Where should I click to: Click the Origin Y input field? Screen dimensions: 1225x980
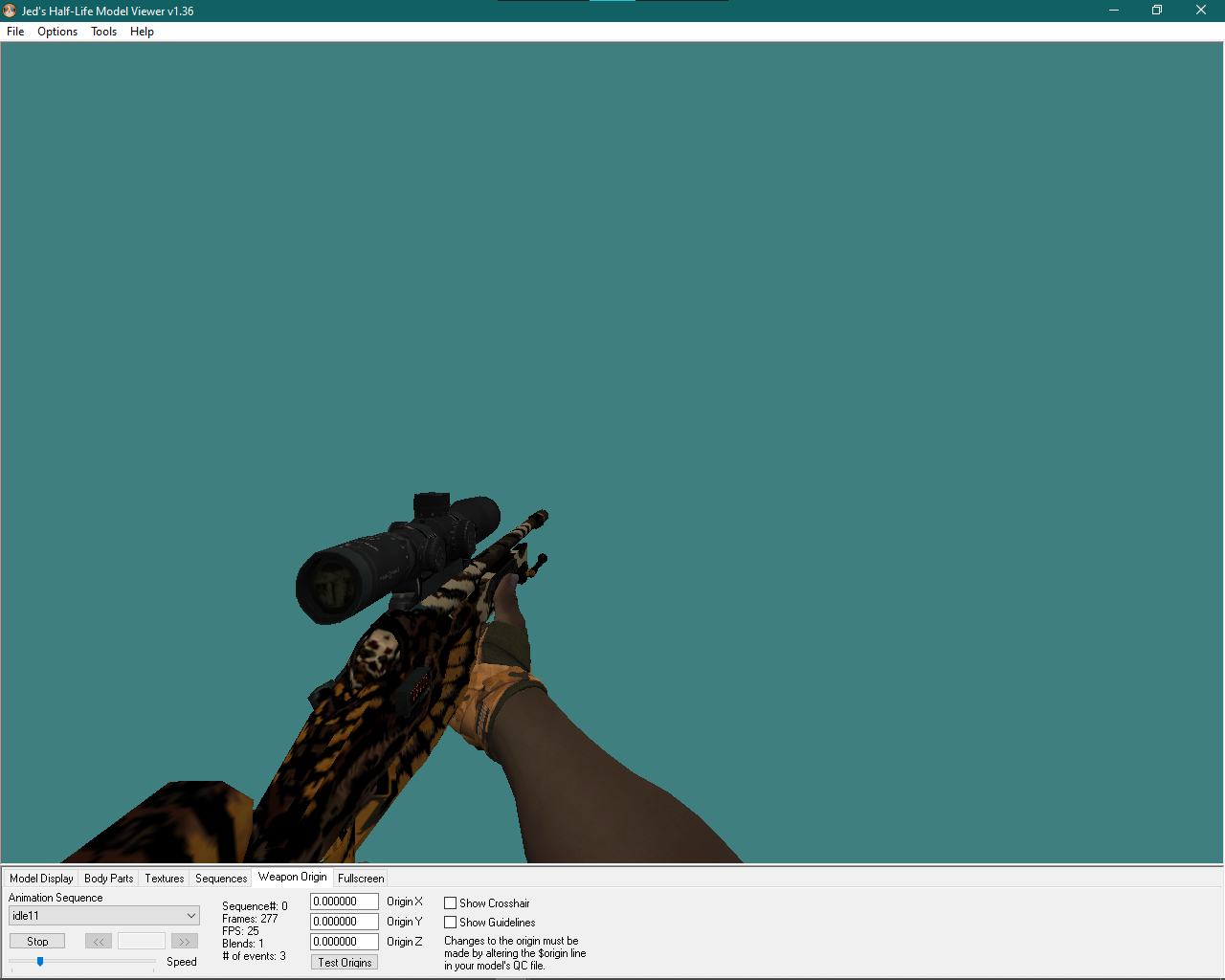[x=345, y=922]
